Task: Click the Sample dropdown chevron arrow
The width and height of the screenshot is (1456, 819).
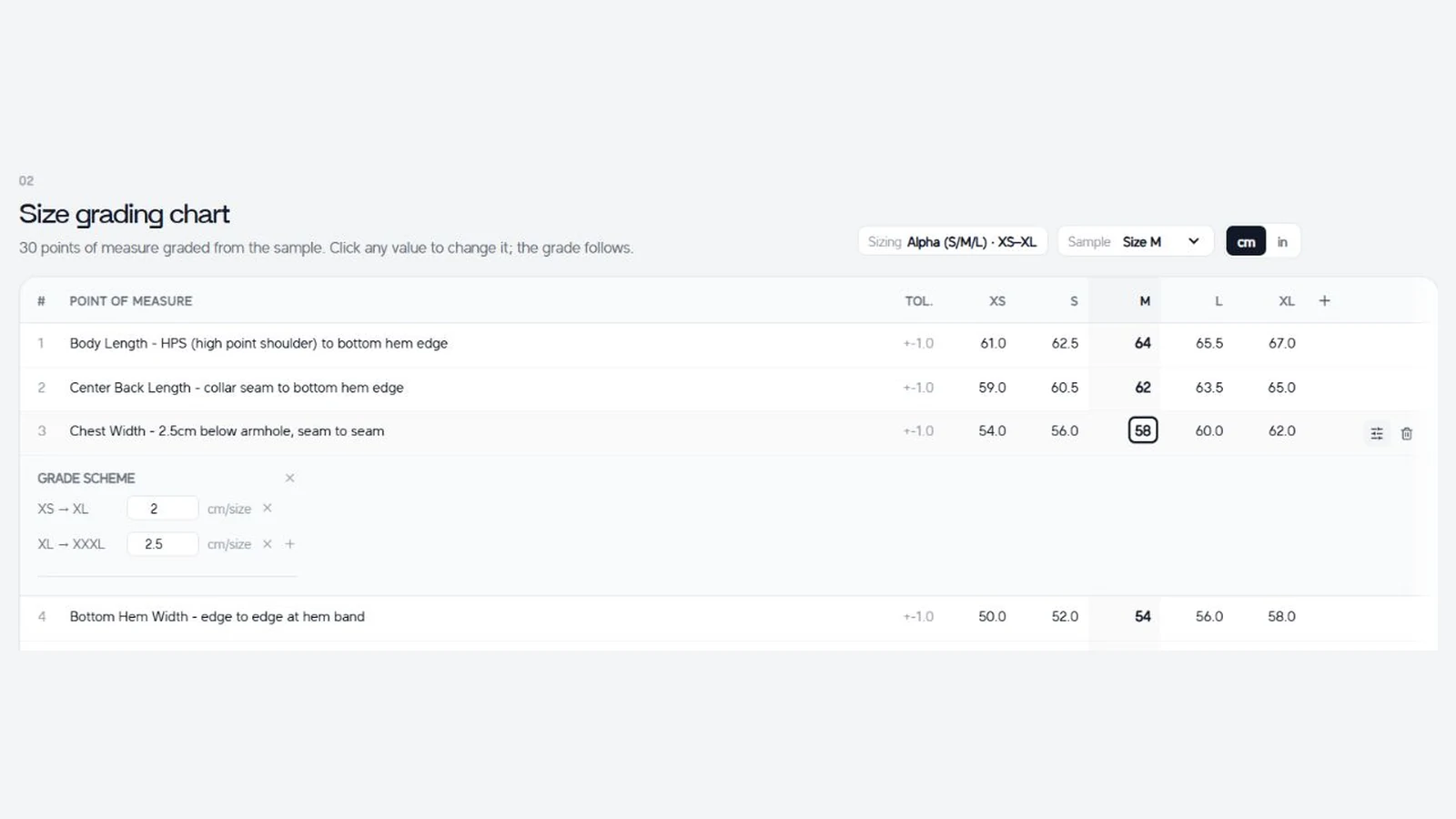Action: pyautogui.click(x=1194, y=241)
